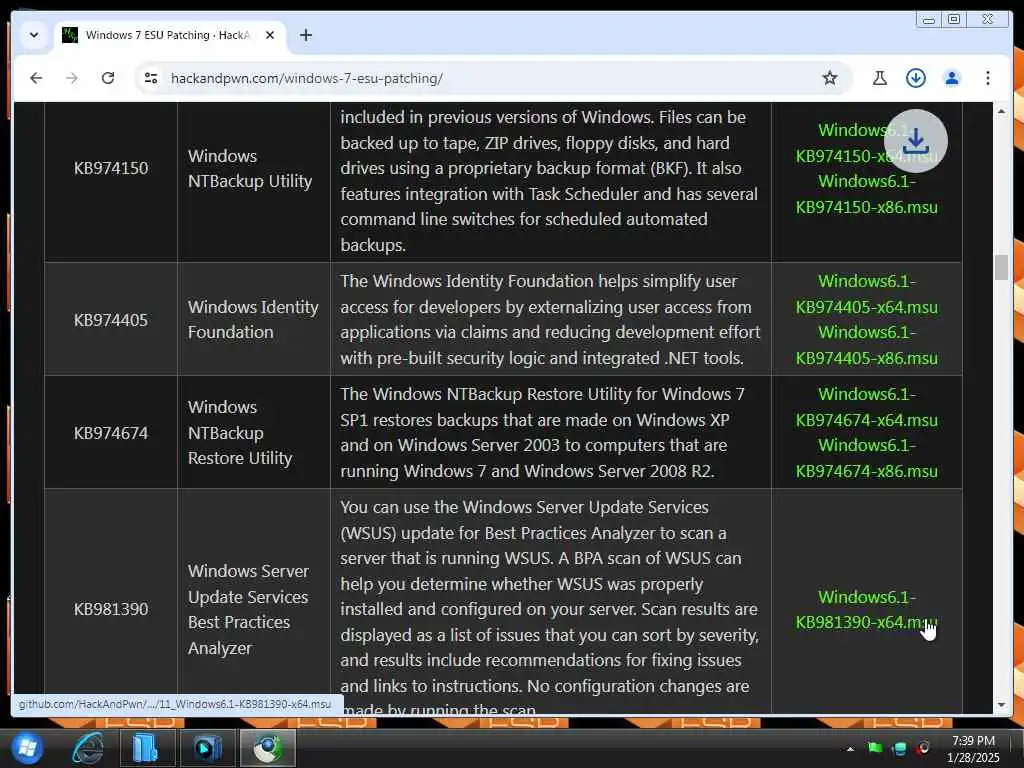1024x768 pixels.
Task: Click the floating download circle overlay
Action: 916,141
